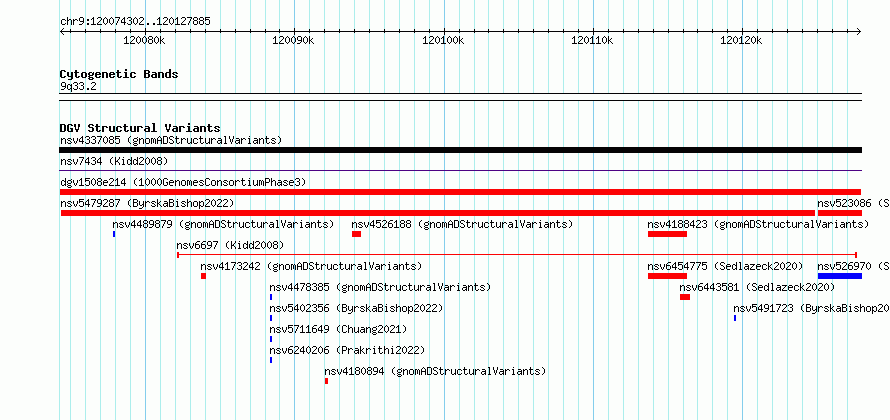The height and width of the screenshot is (420, 890).
Task: Open nsv4526188 gnomAD variant label
Action: coord(462,224)
